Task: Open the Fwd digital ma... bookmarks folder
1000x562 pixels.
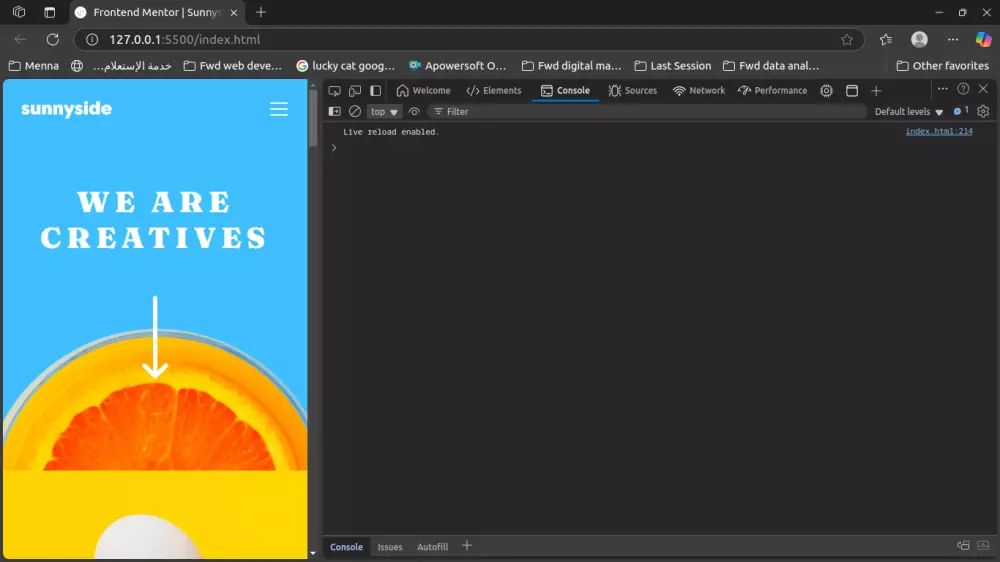Action: [571, 66]
